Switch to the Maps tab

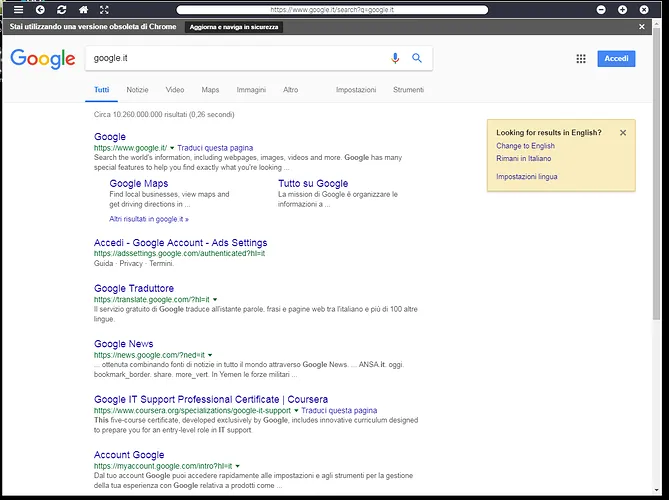tap(210, 90)
